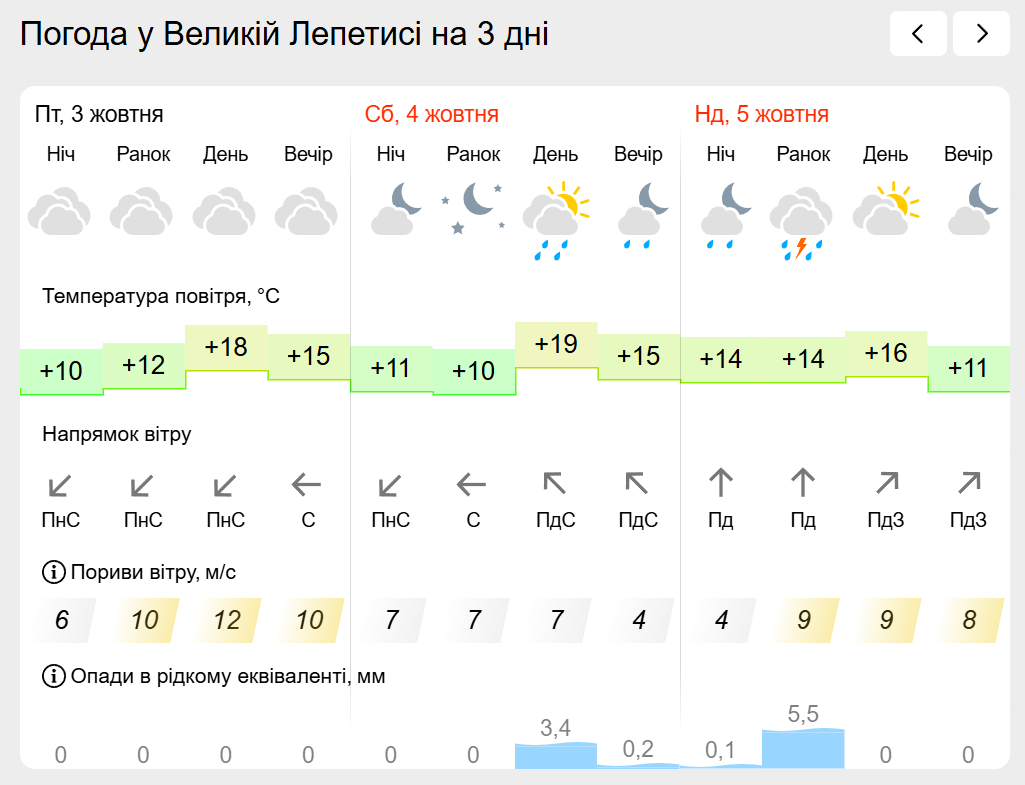Click Sunday evening wind arrow icon

(x=968, y=484)
